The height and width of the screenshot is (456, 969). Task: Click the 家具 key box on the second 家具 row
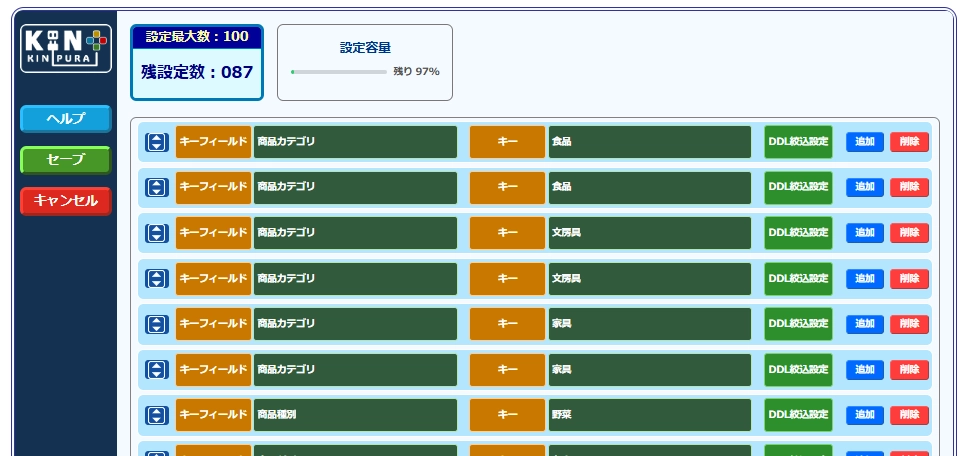click(650, 369)
